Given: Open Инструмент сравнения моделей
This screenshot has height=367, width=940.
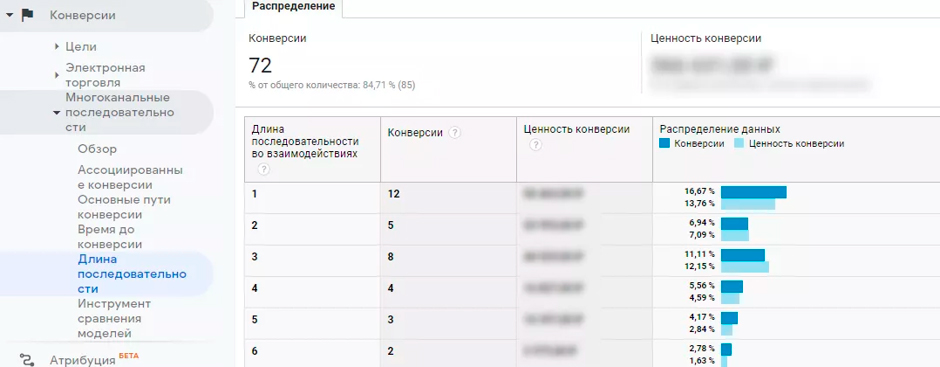Looking at the screenshot, I should [114, 319].
